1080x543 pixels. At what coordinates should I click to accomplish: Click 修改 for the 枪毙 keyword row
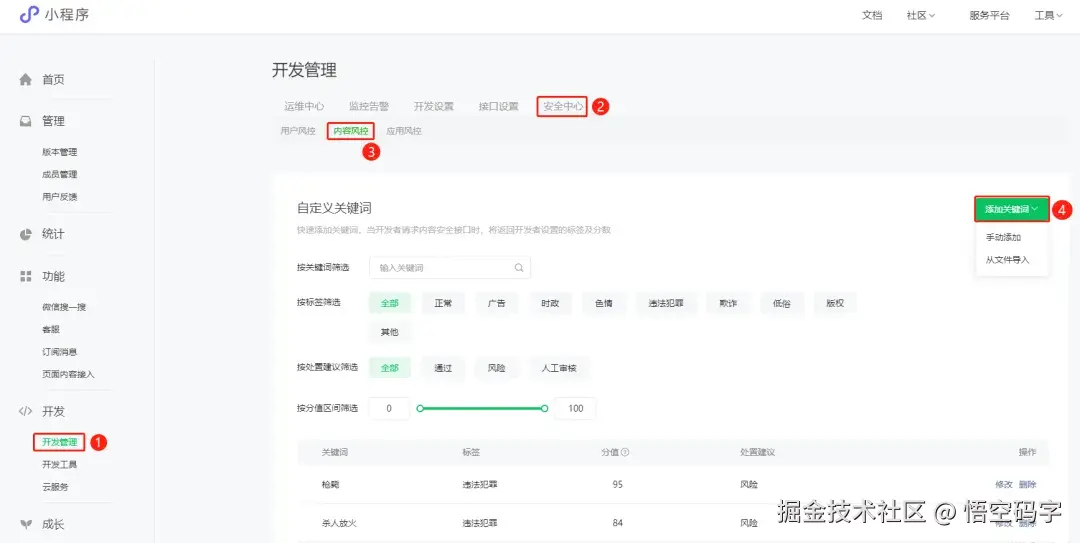pos(1004,484)
